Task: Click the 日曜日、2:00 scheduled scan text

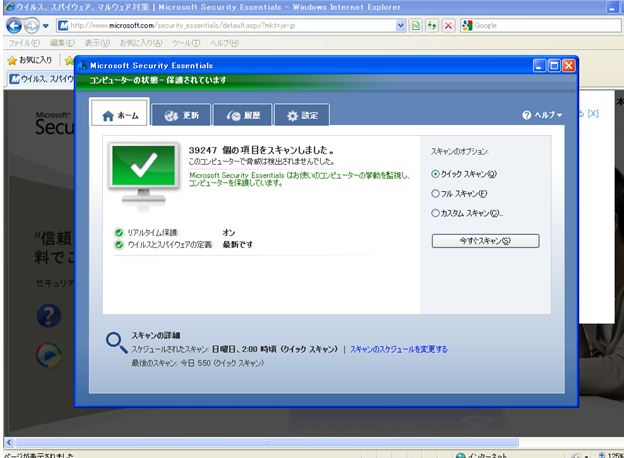Action: [275, 349]
